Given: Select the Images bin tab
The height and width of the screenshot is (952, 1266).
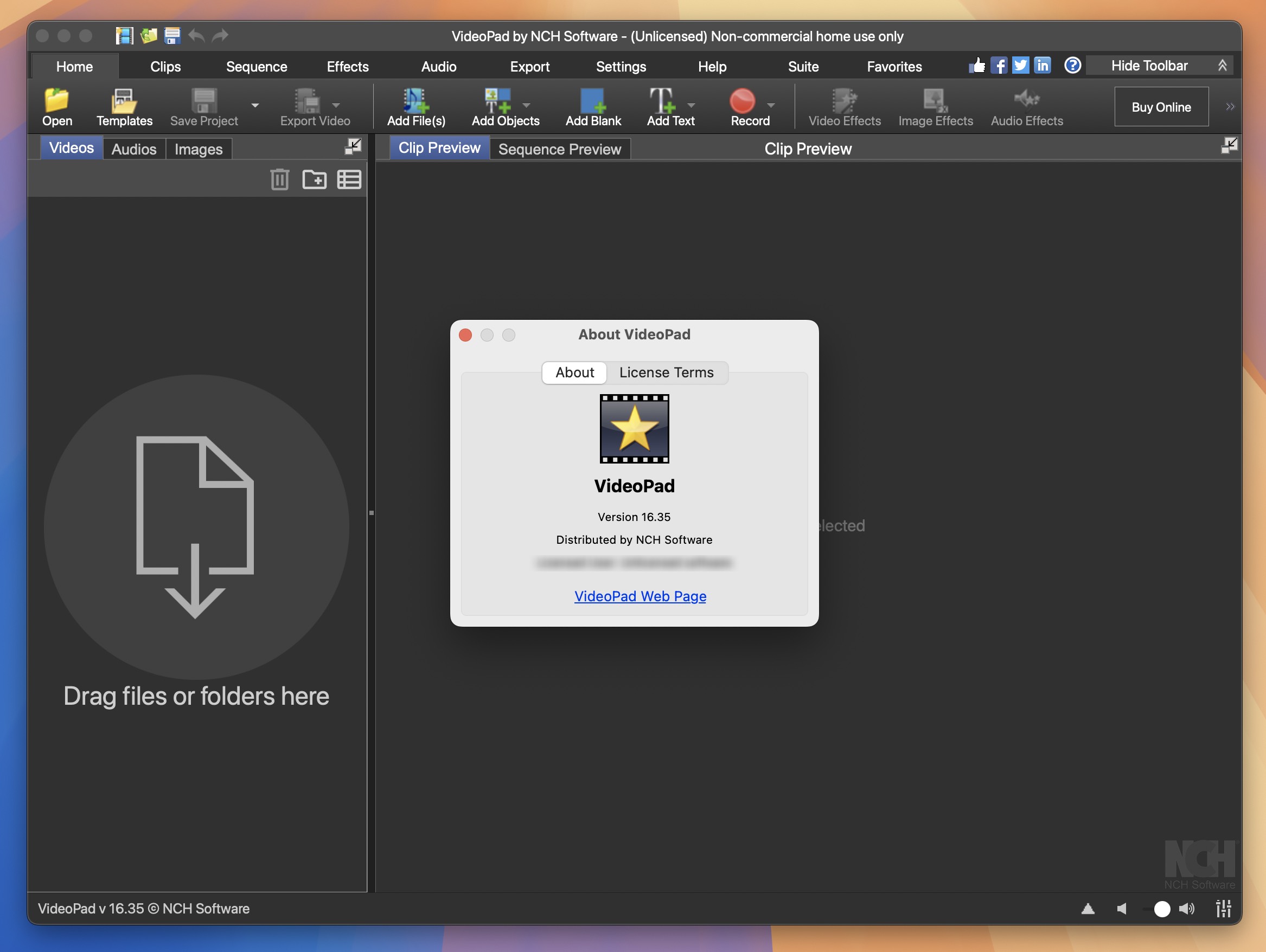Looking at the screenshot, I should pos(198,149).
